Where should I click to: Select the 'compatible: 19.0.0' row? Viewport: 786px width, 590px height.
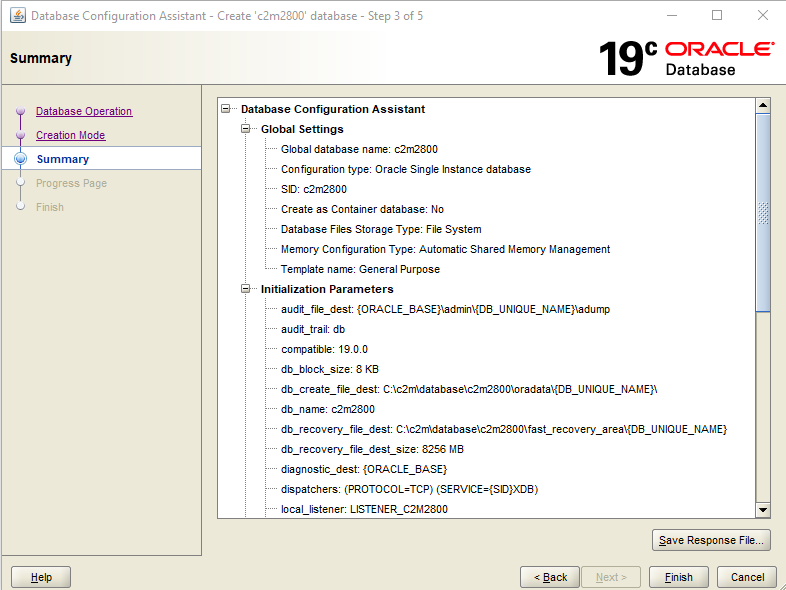324,349
